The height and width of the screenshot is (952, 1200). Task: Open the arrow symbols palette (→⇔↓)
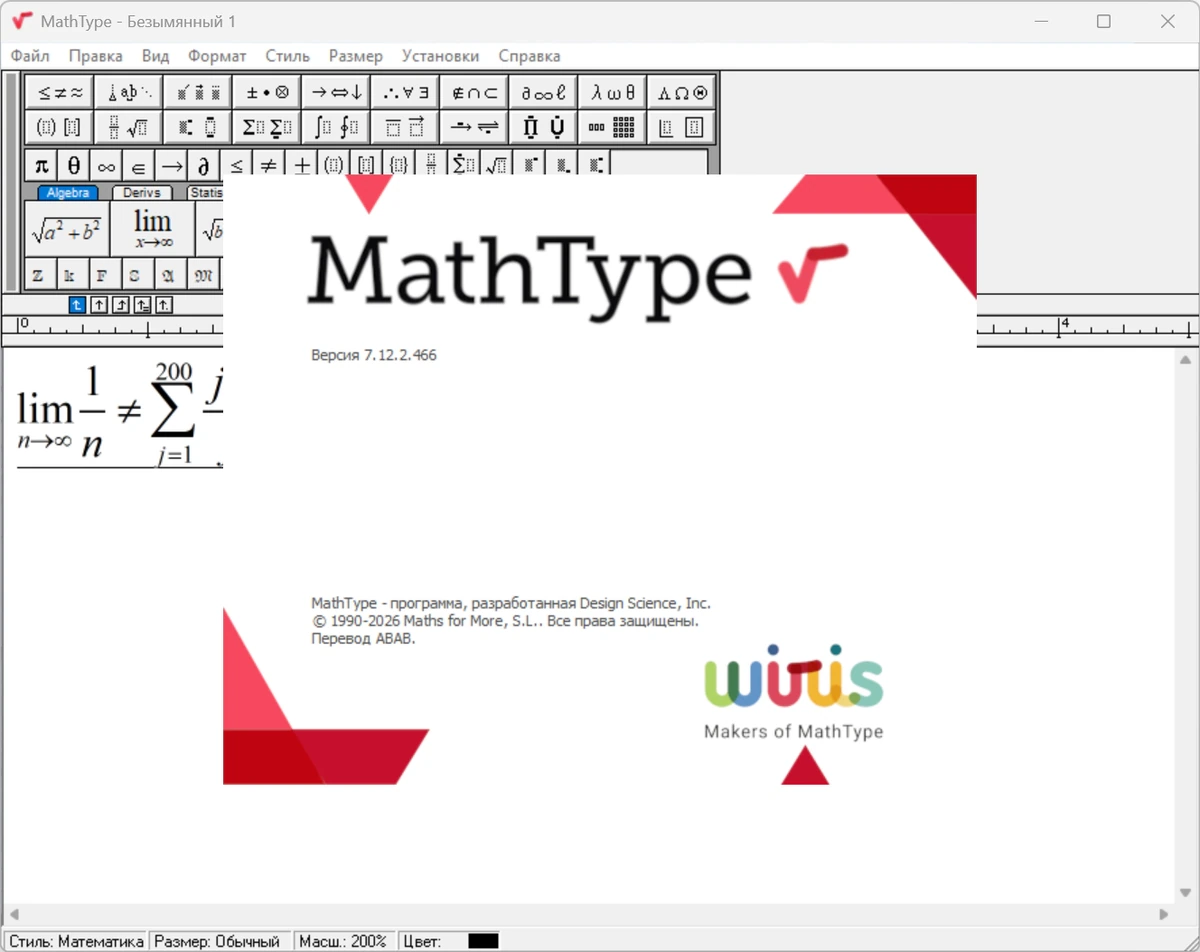pos(336,92)
